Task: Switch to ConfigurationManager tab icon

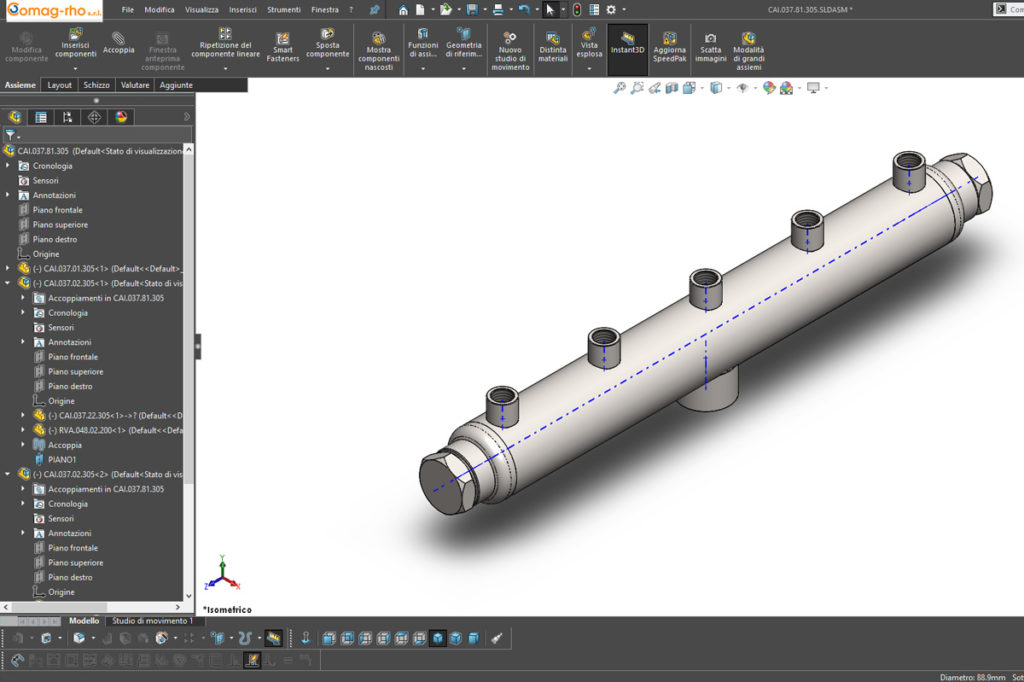Action: pyautogui.click(x=67, y=117)
